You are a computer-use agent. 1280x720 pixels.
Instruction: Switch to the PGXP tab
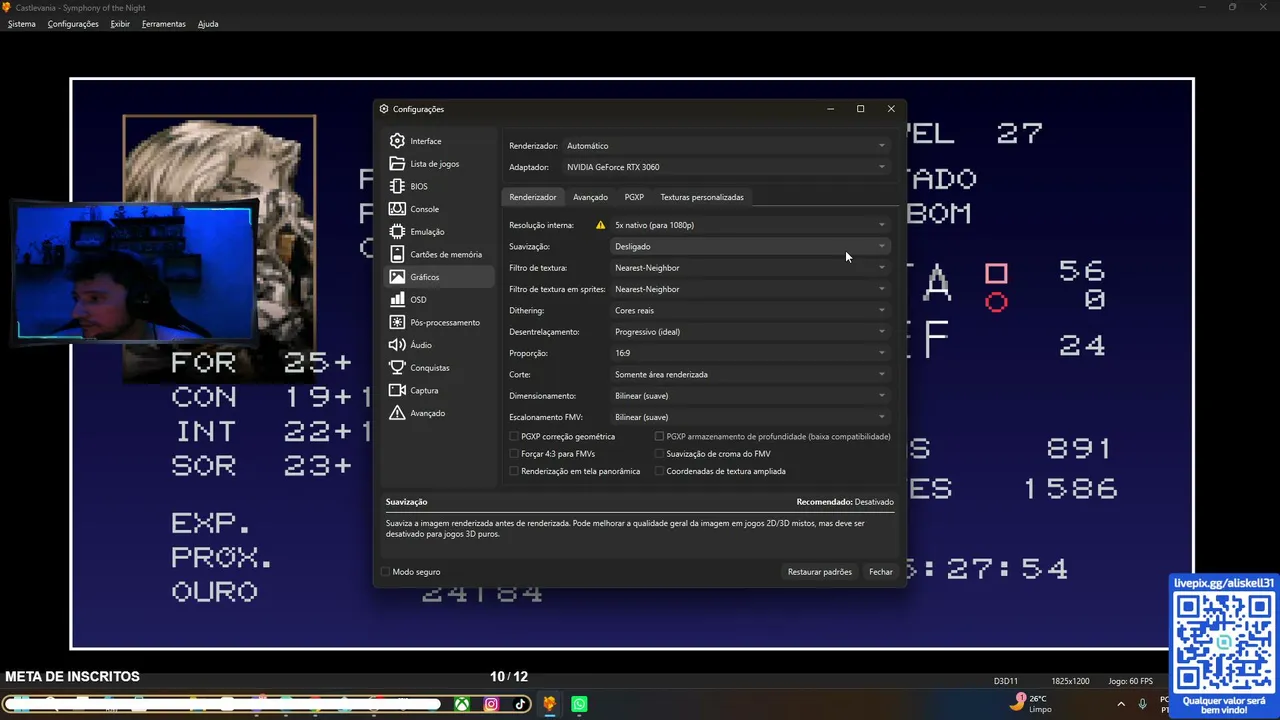[634, 197]
